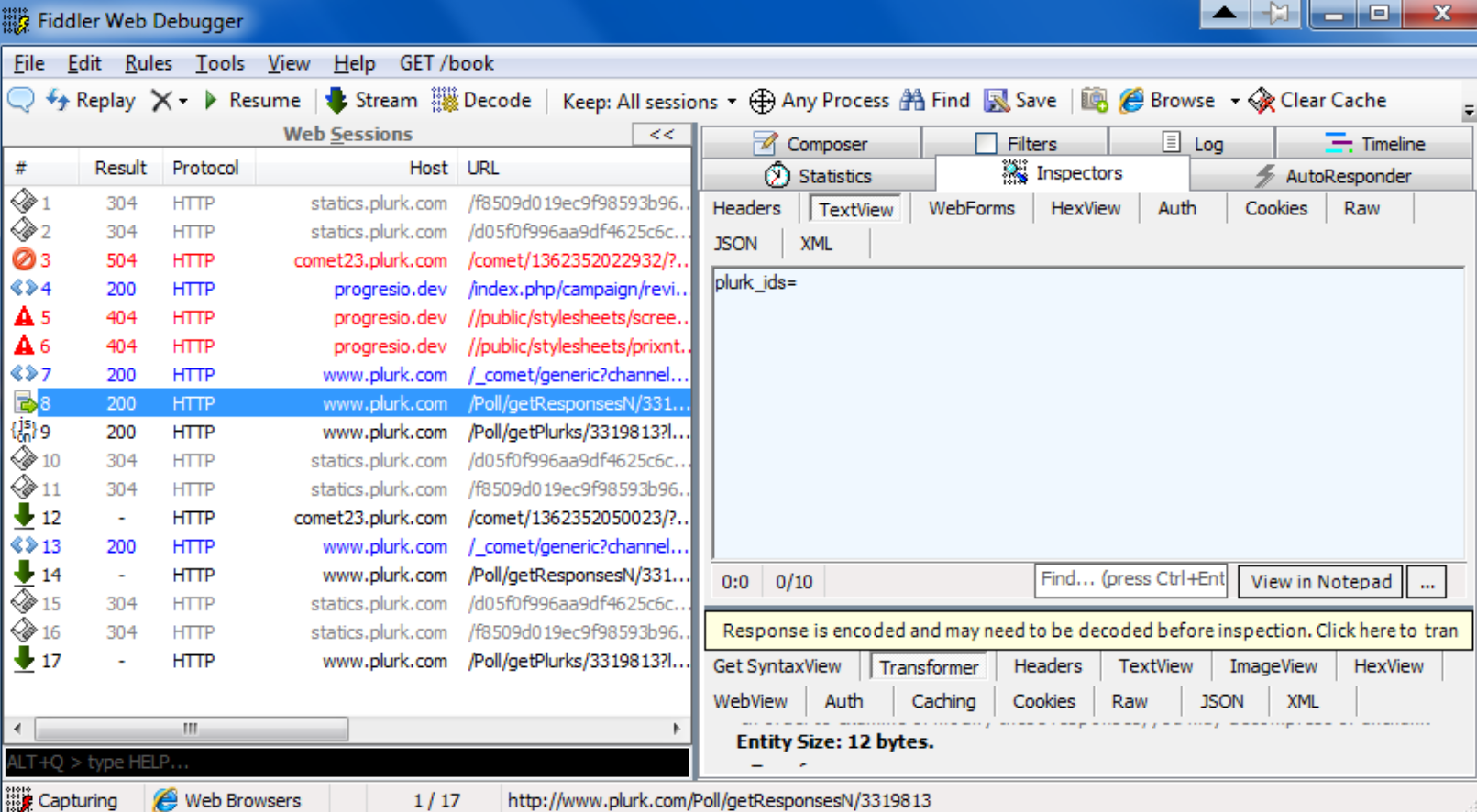
Task: Open the Rules menu
Action: pyautogui.click(x=148, y=63)
